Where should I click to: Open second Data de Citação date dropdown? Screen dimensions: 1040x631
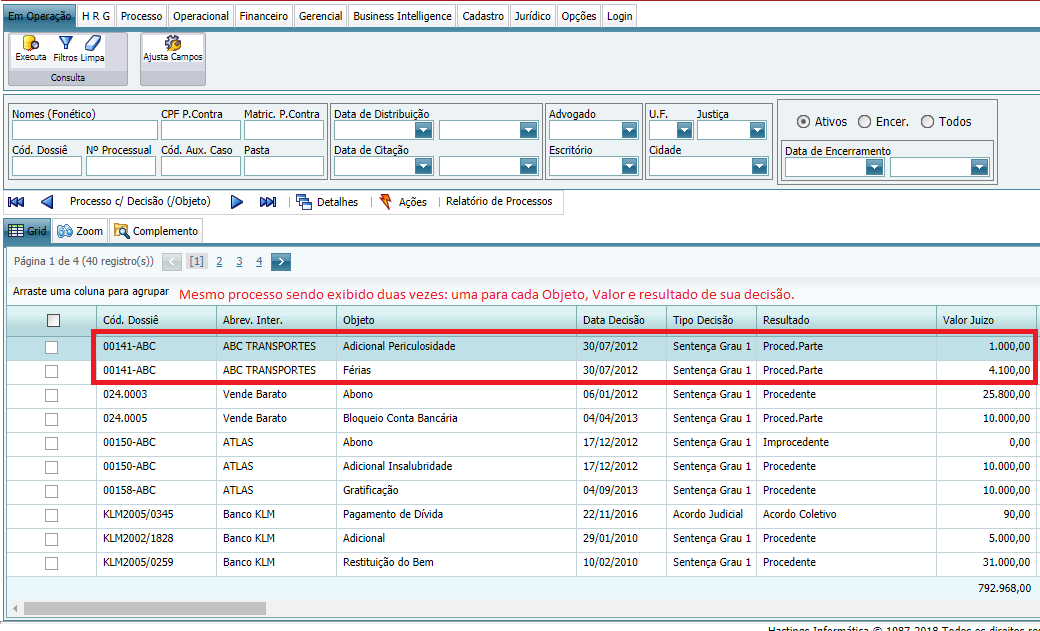point(529,166)
